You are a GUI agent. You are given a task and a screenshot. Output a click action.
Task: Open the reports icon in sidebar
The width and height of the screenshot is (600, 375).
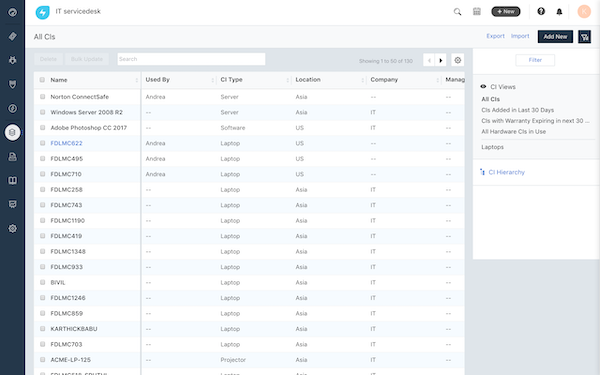tap(12, 204)
